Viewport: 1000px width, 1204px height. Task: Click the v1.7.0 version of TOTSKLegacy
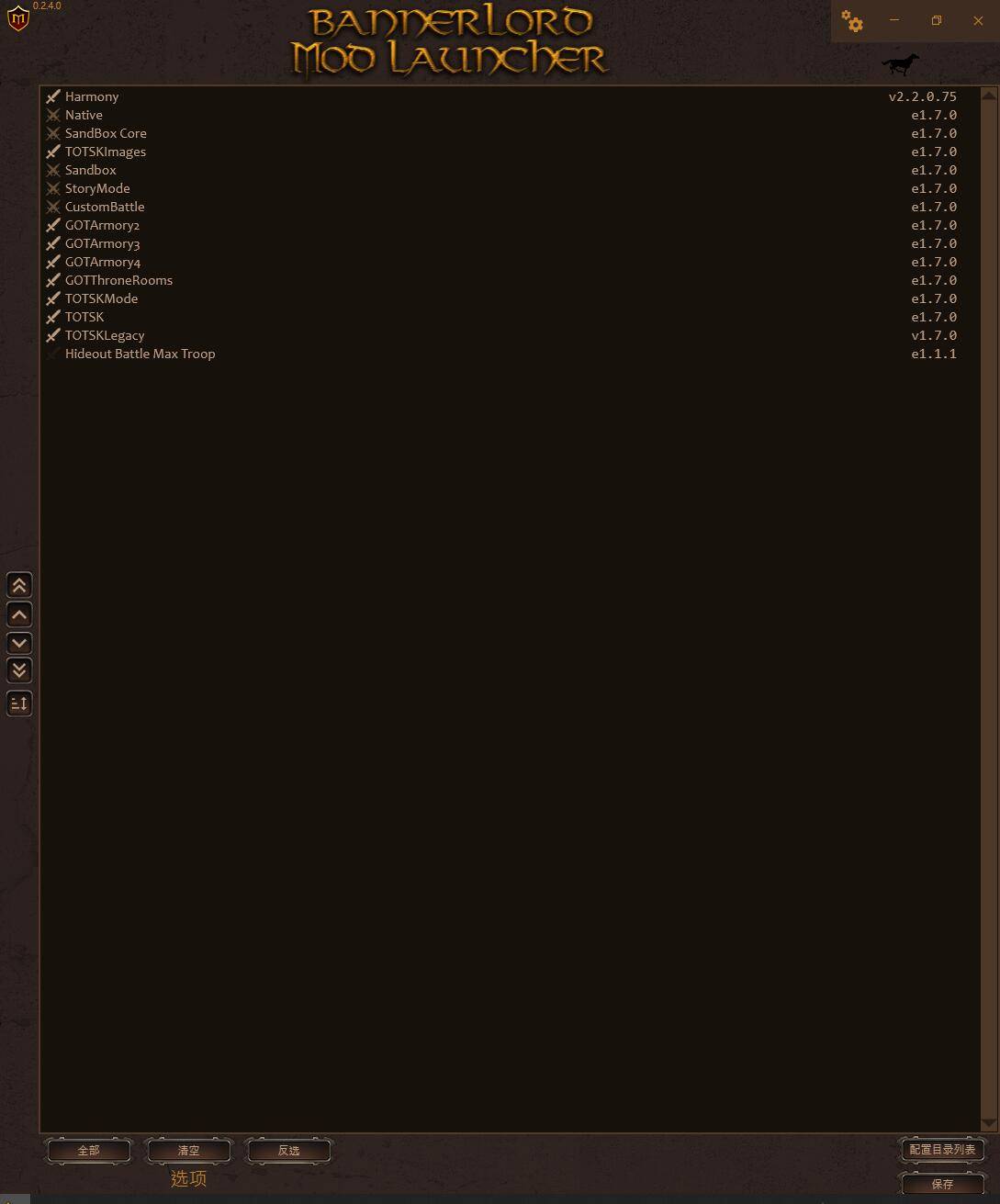coord(934,335)
